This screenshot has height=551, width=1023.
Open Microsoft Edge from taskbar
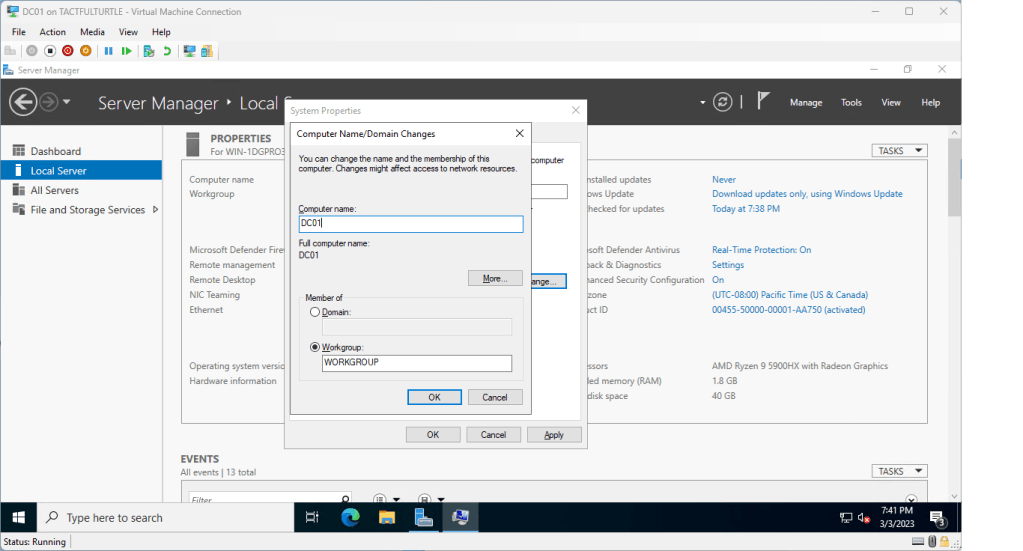coord(350,517)
